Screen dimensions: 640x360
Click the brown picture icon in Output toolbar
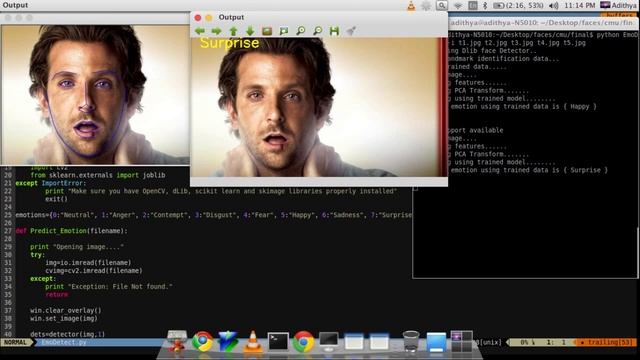click(267, 31)
